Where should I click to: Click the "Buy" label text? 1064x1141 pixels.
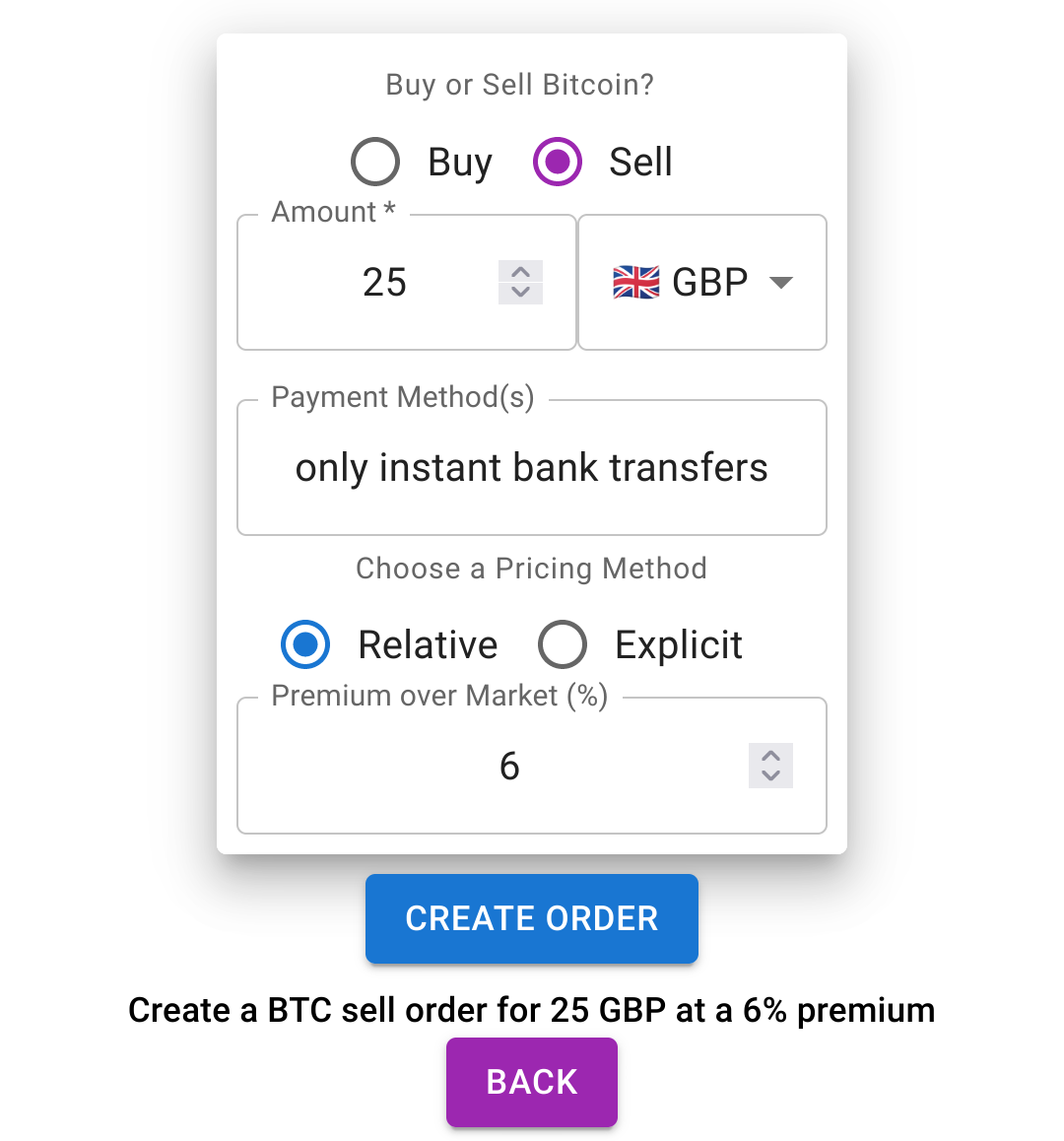(459, 163)
